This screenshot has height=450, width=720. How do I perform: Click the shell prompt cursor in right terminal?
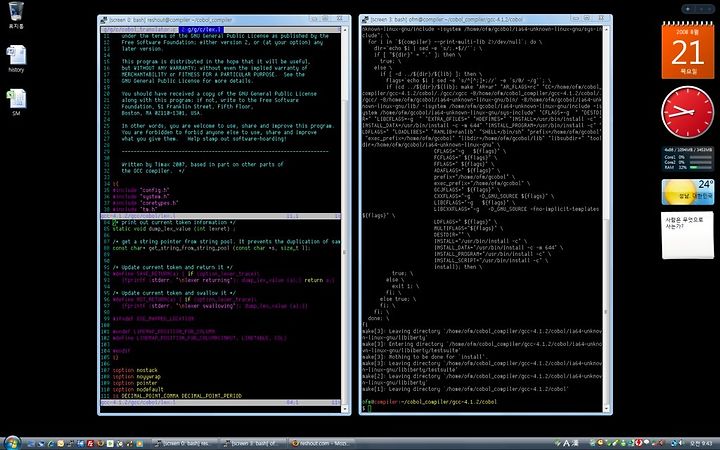[x=370, y=408]
